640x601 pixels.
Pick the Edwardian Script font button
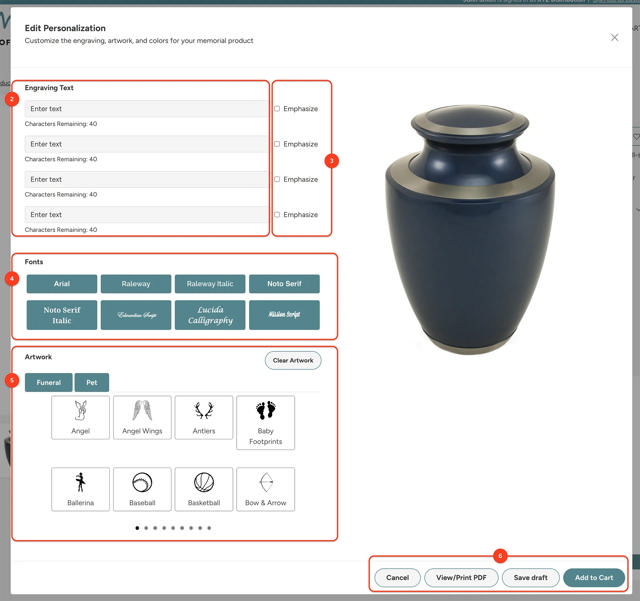136,315
